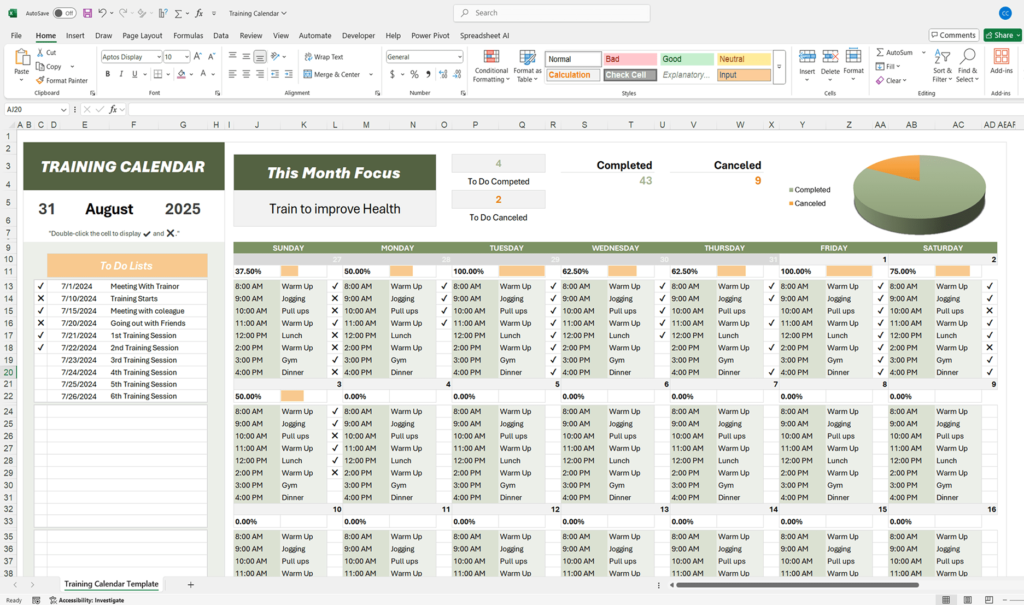The image size is (1024, 605).
Task: Apply the Good cell style swatch
Action: coord(686,59)
